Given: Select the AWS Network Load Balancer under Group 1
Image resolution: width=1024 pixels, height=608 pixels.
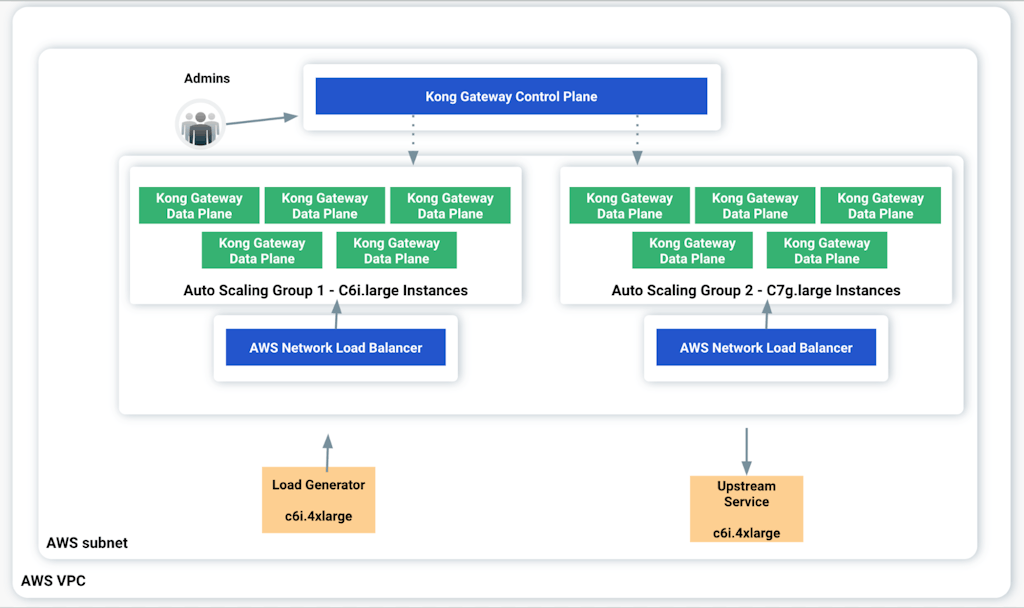Looking at the screenshot, I should point(336,348).
